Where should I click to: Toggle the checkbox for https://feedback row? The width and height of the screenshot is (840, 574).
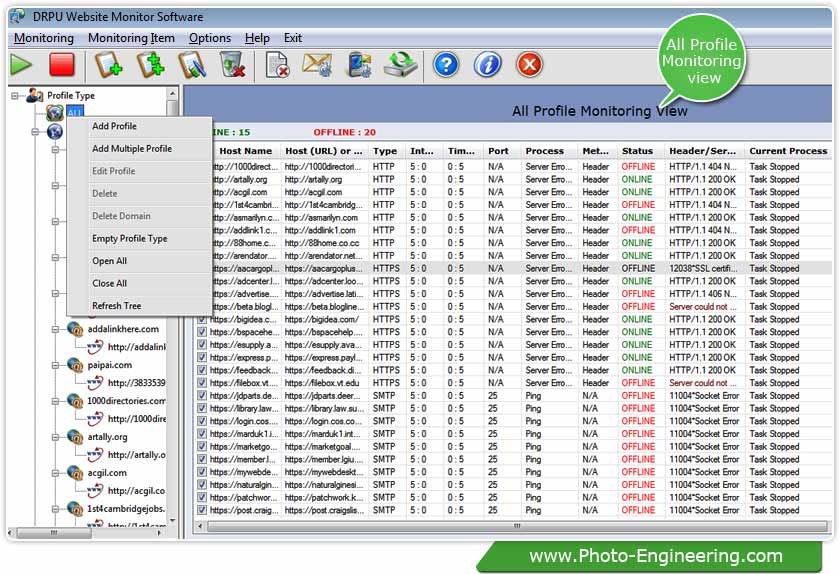[202, 370]
